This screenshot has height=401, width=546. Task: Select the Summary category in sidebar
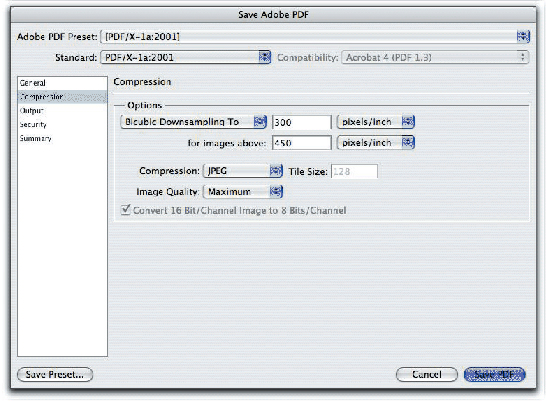pyautogui.click(x=62, y=139)
